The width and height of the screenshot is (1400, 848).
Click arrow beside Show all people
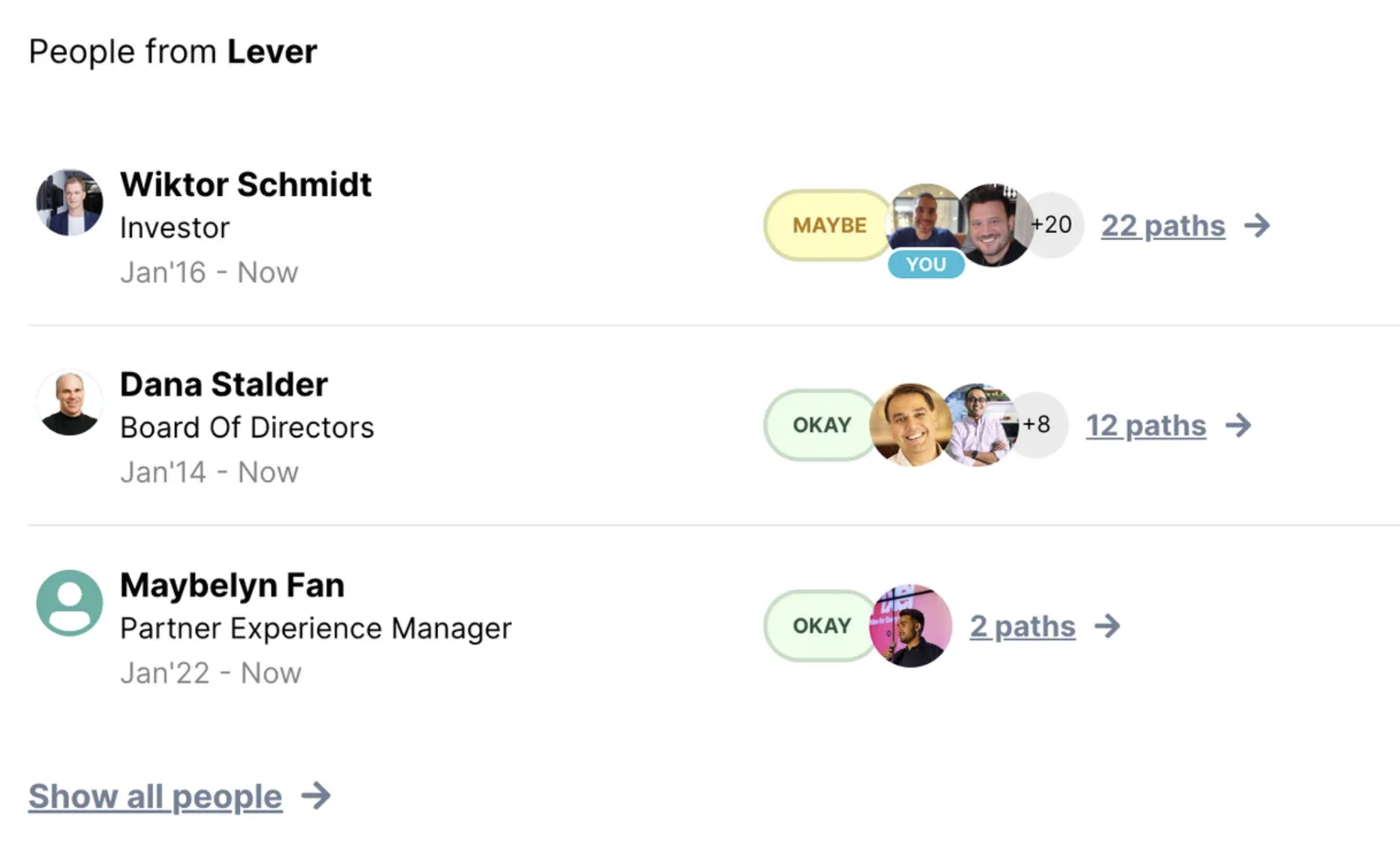[317, 795]
